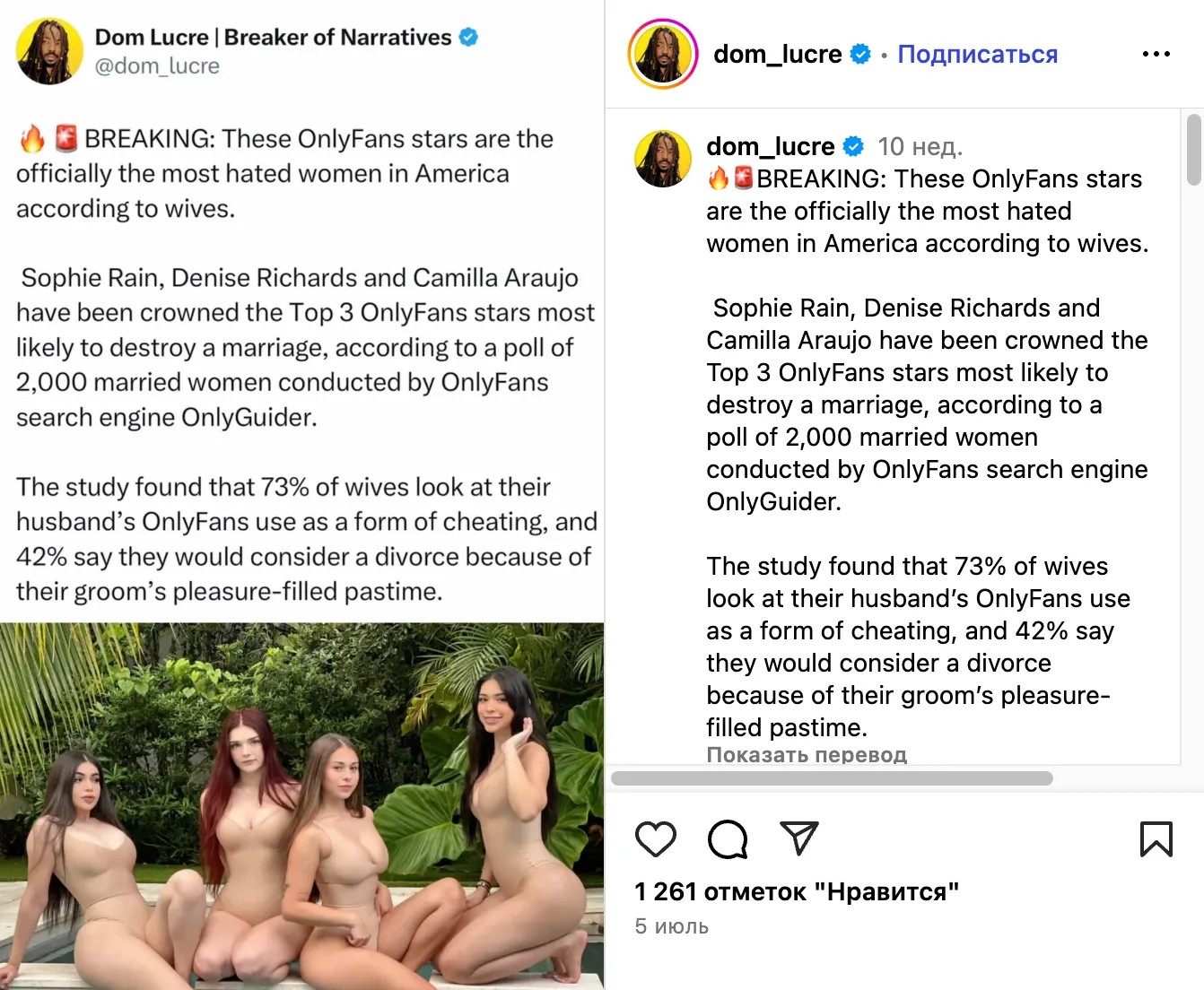Save the post with the bookmark icon
This screenshot has width=1204, height=990.
tap(1156, 839)
